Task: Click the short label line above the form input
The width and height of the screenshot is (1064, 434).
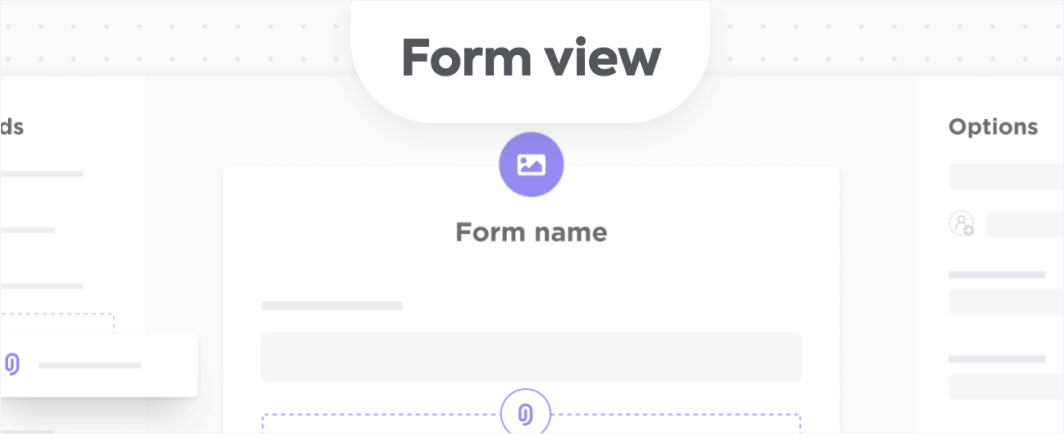Action: tap(331, 306)
